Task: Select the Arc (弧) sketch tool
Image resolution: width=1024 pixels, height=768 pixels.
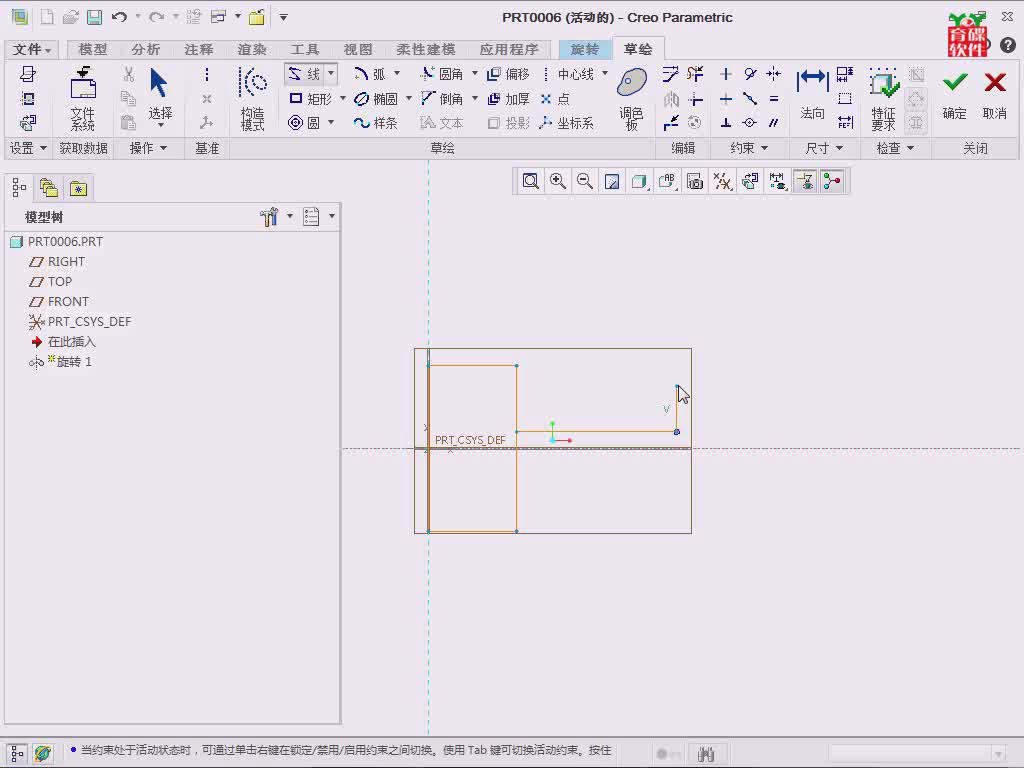Action: (370, 74)
